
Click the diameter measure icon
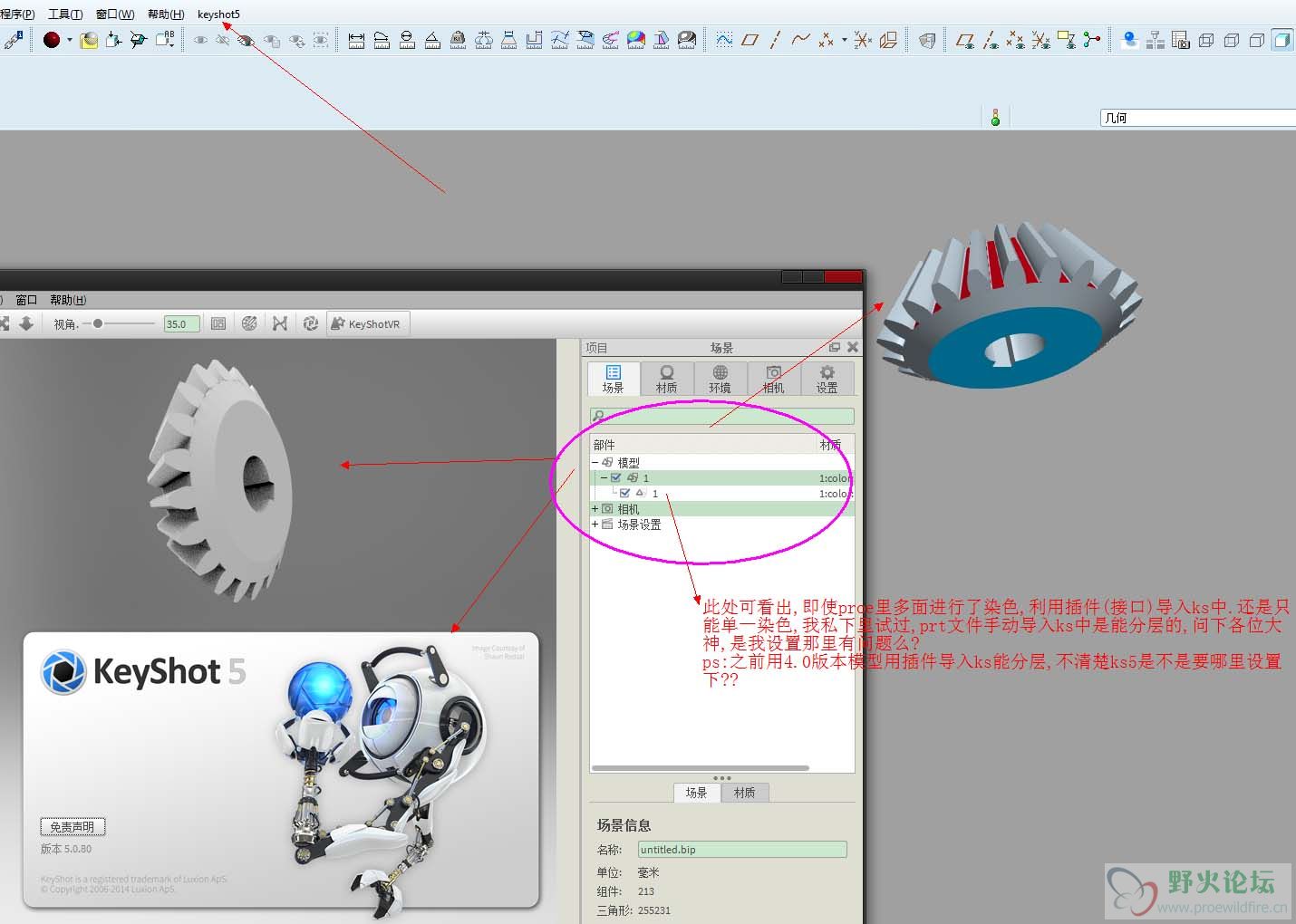click(x=407, y=40)
